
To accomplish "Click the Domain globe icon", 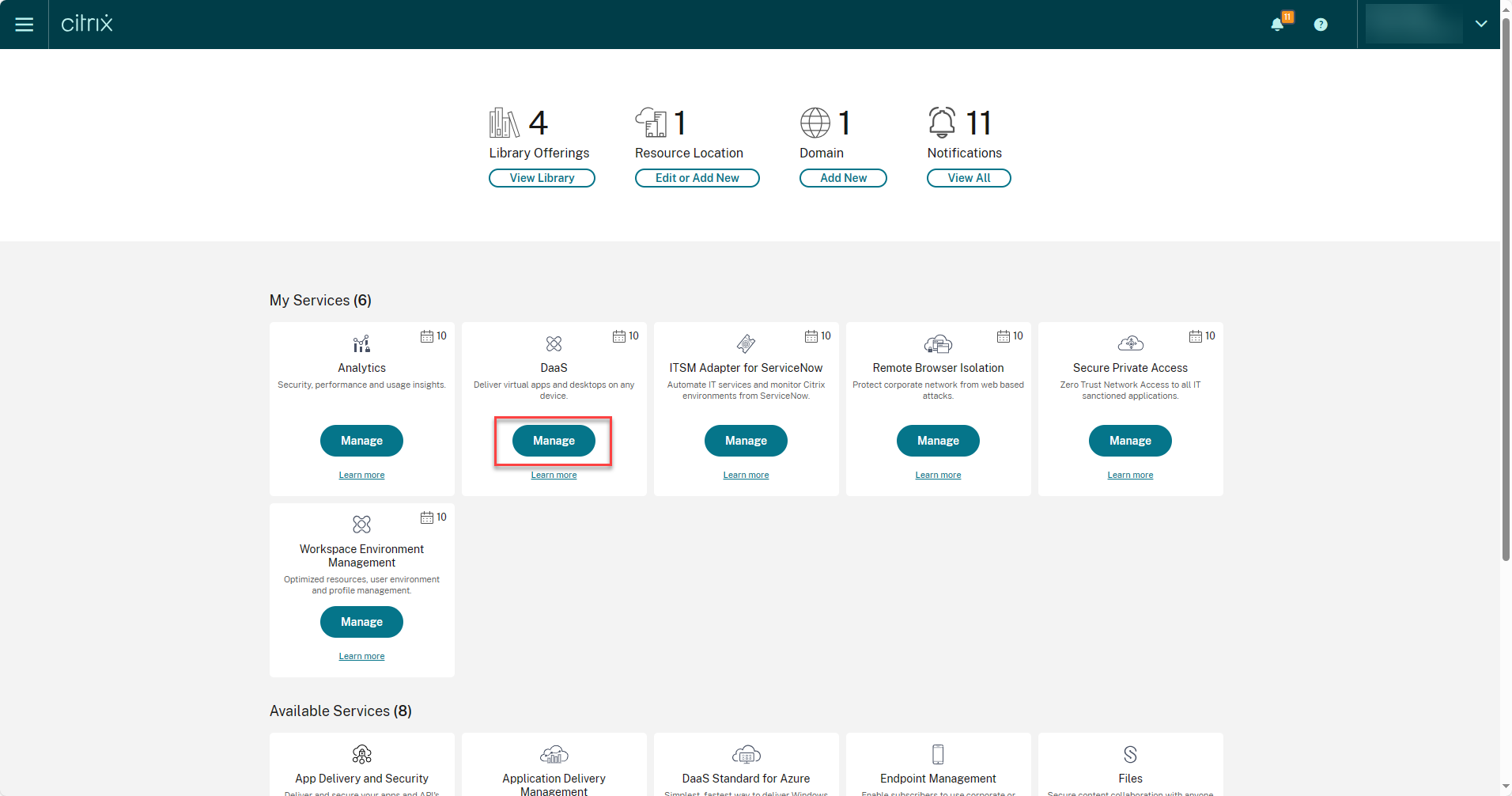I will point(815,123).
